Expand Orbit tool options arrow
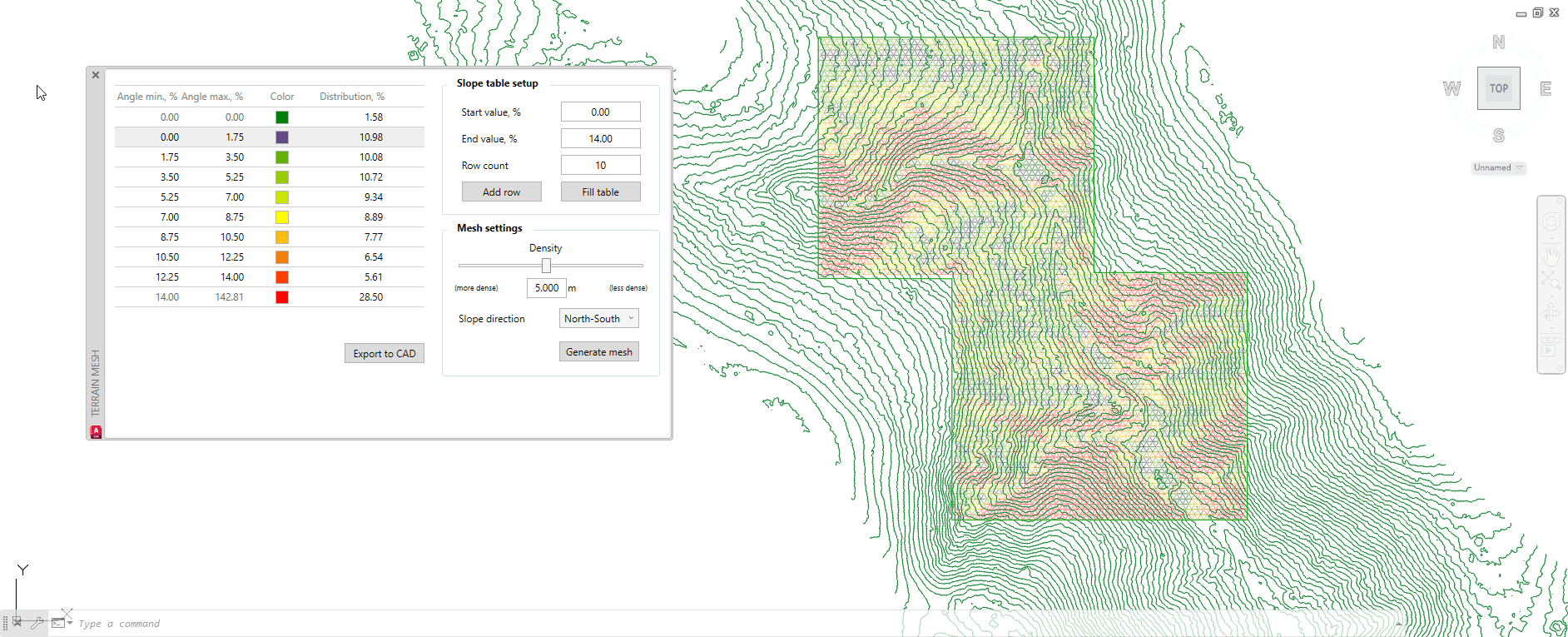1568x637 pixels. point(1551,329)
